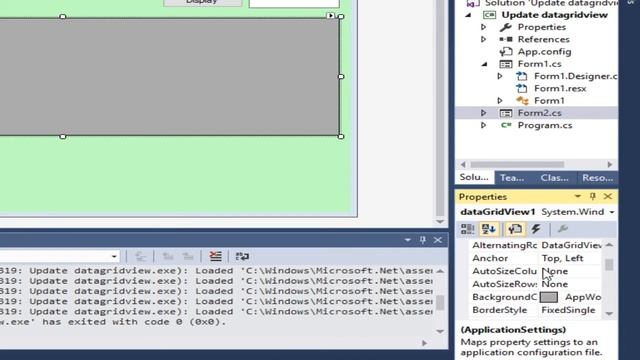Expand the Program.cs node
The image size is (640, 360).
[484, 125]
